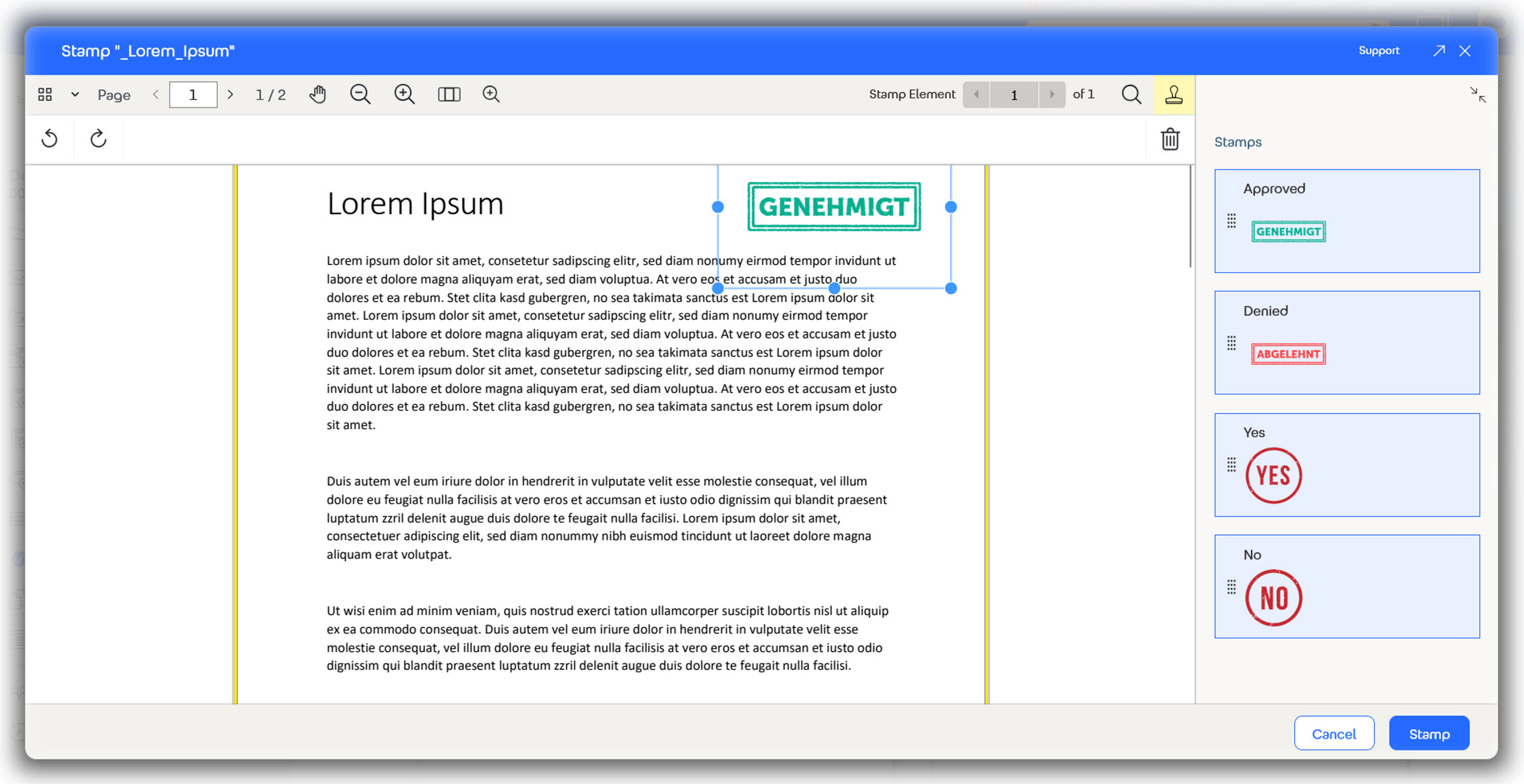Select the Denied ABGELEHNT stamp
1524x784 pixels.
[1288, 354]
